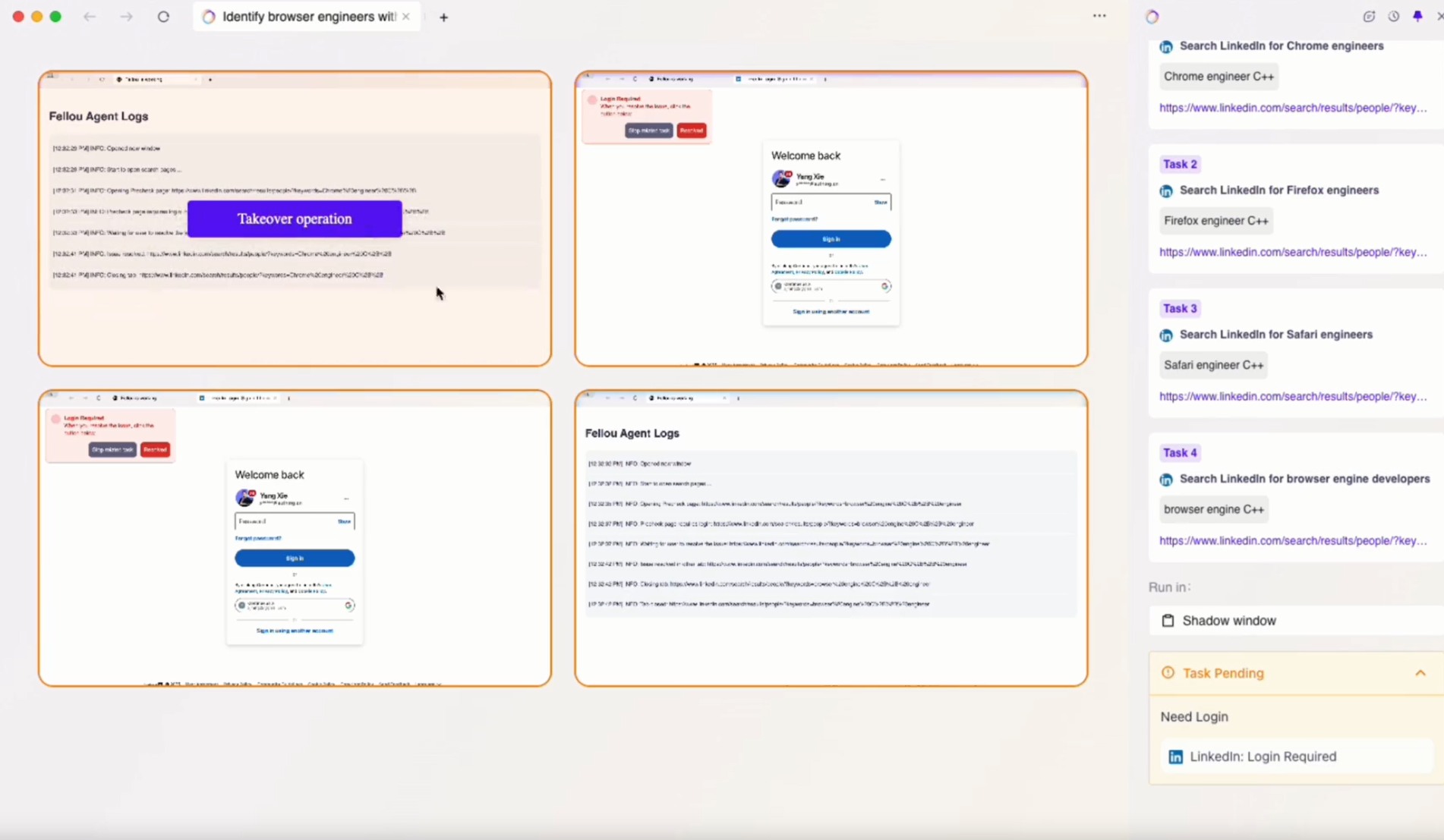This screenshot has width=1444, height=840.
Task: Open the Safari engineers LinkedIn search URL
Action: pyautogui.click(x=1293, y=396)
